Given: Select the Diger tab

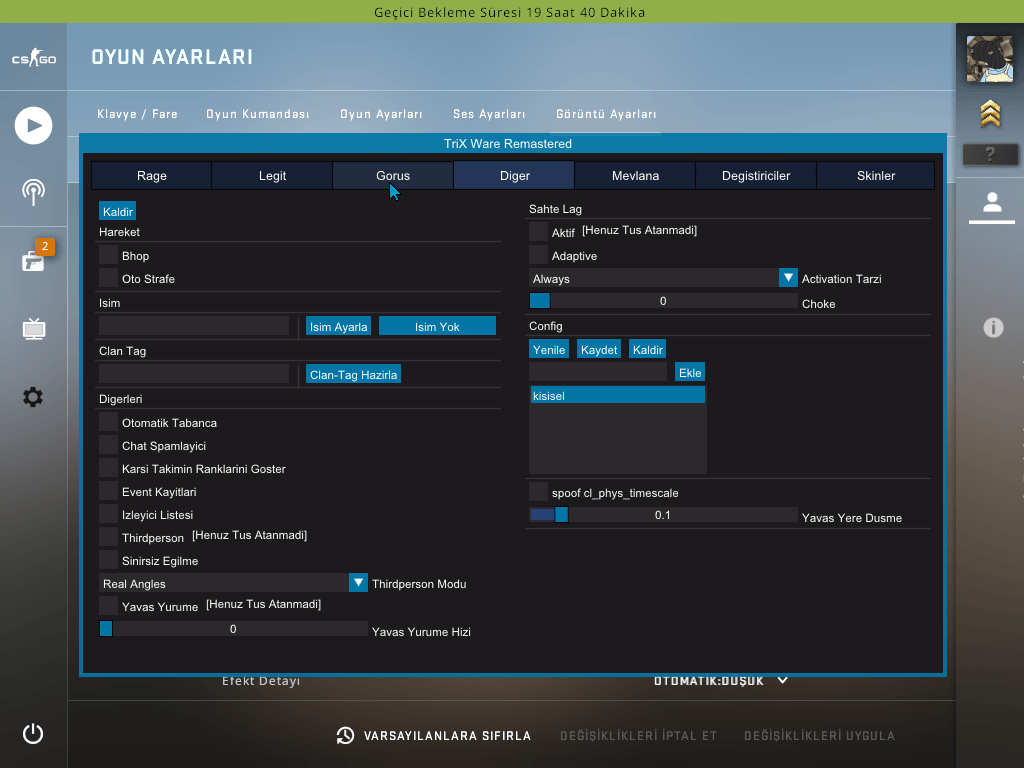Looking at the screenshot, I should pyautogui.click(x=515, y=175).
